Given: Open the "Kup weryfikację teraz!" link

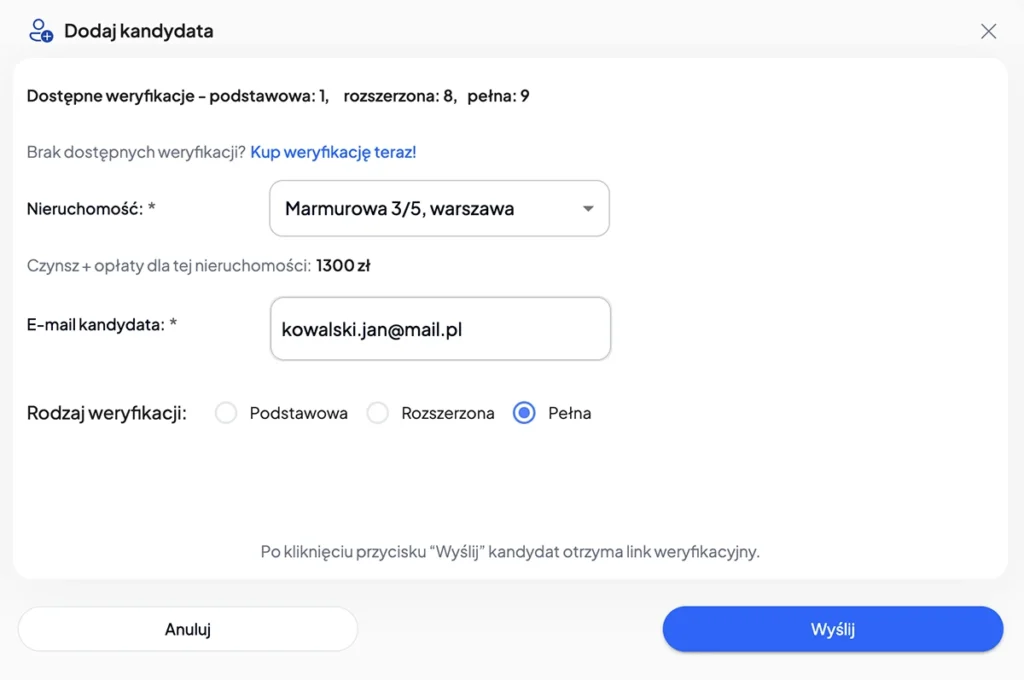Looking at the screenshot, I should (x=333, y=152).
